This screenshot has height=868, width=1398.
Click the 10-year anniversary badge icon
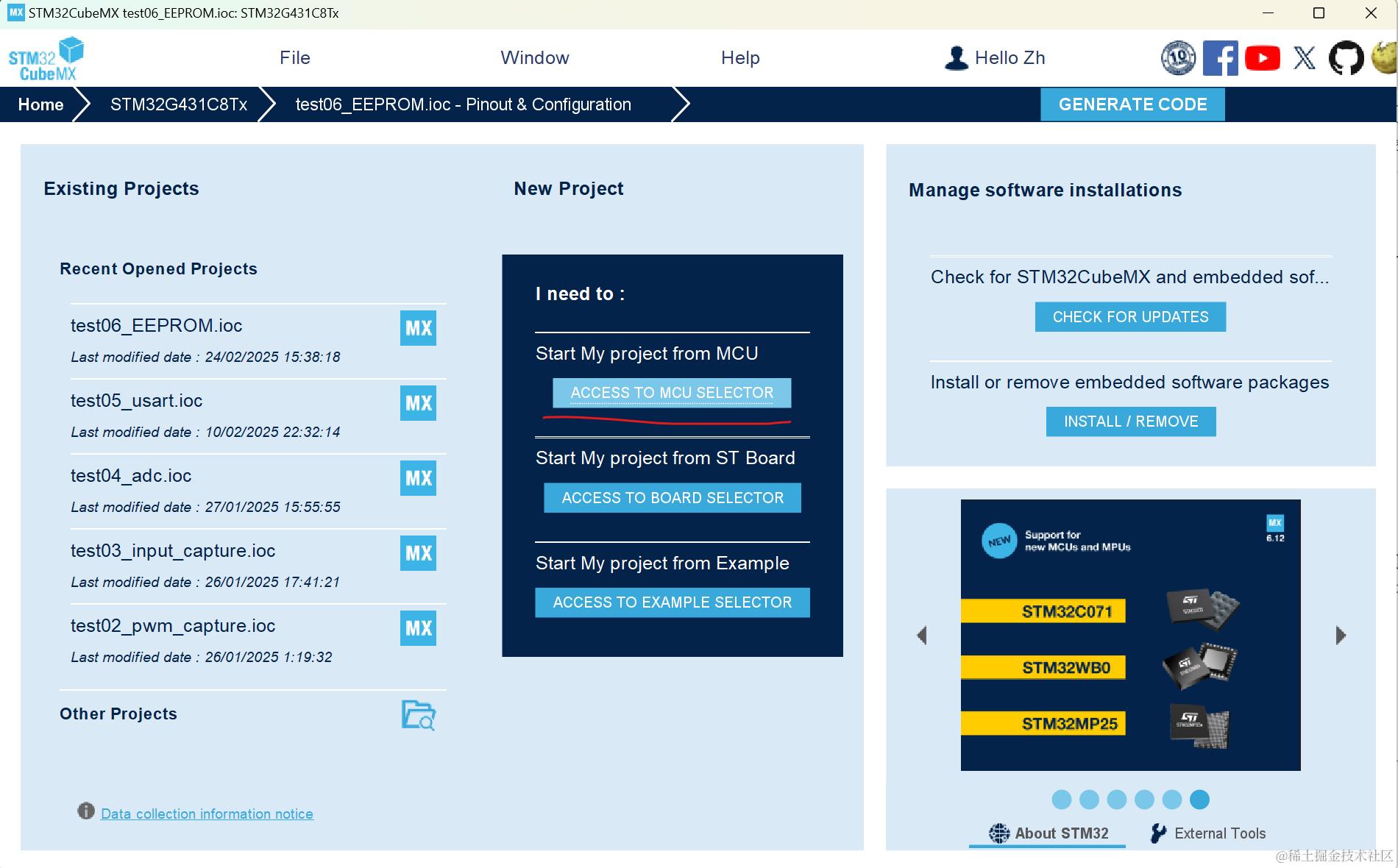coord(1178,58)
